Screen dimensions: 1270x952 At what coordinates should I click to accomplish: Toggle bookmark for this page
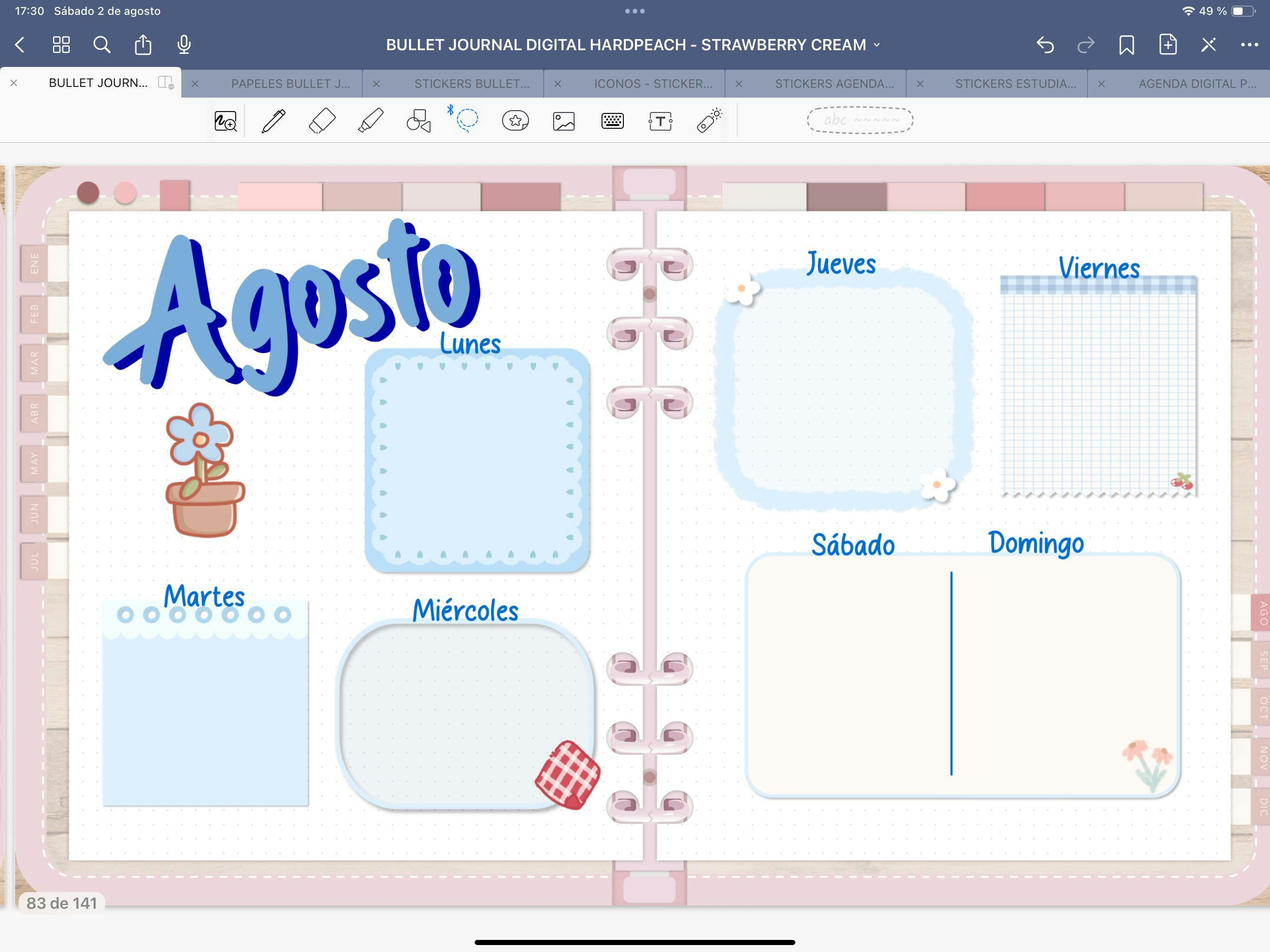tap(1126, 45)
